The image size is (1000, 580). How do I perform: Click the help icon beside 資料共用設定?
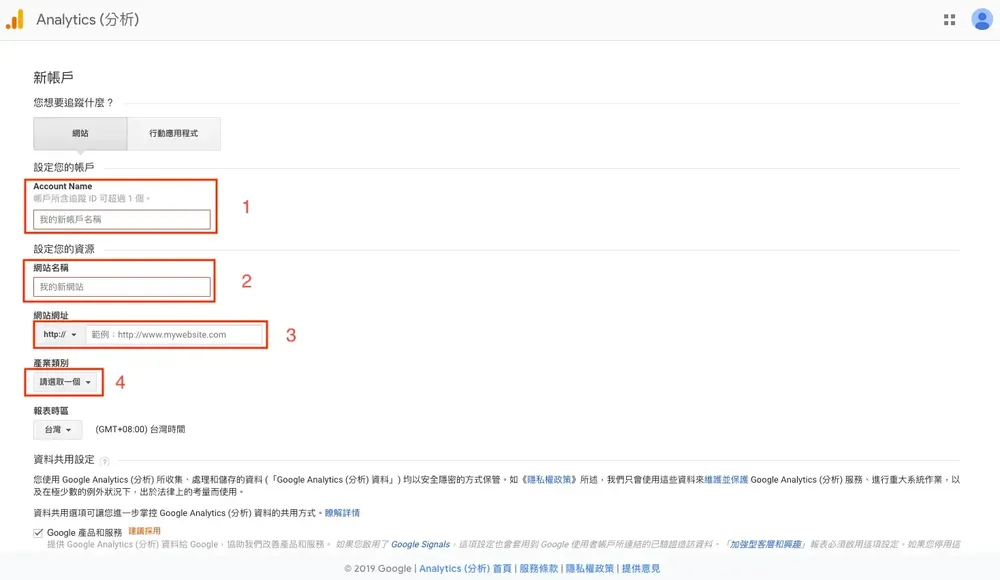pos(105,461)
